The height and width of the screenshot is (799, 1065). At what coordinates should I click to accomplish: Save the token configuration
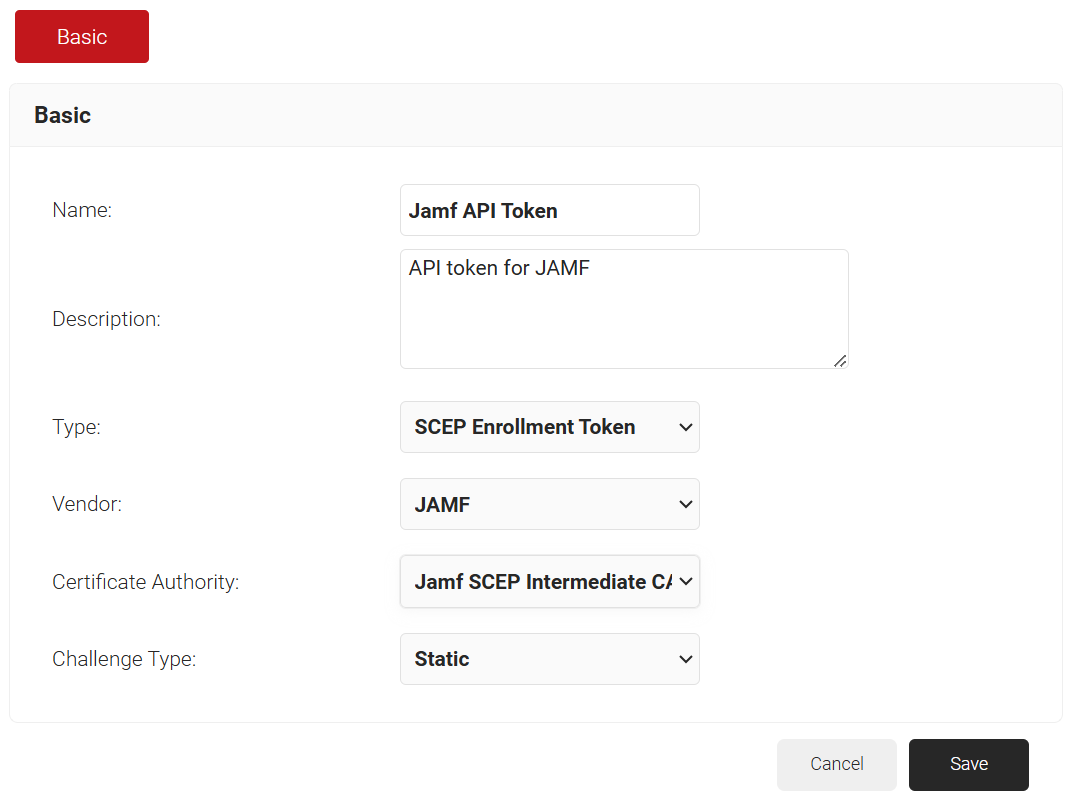pos(969,764)
